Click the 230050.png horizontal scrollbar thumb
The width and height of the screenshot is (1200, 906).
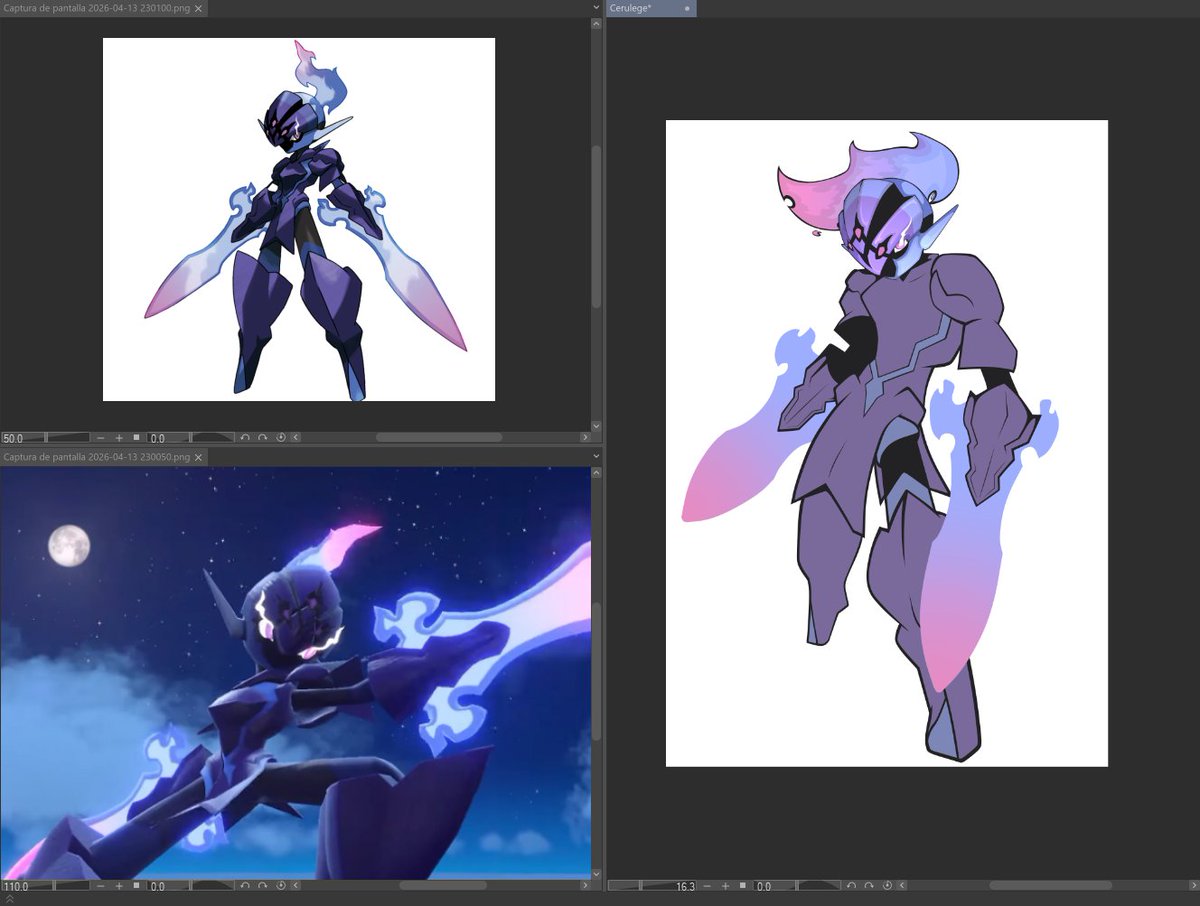click(443, 886)
